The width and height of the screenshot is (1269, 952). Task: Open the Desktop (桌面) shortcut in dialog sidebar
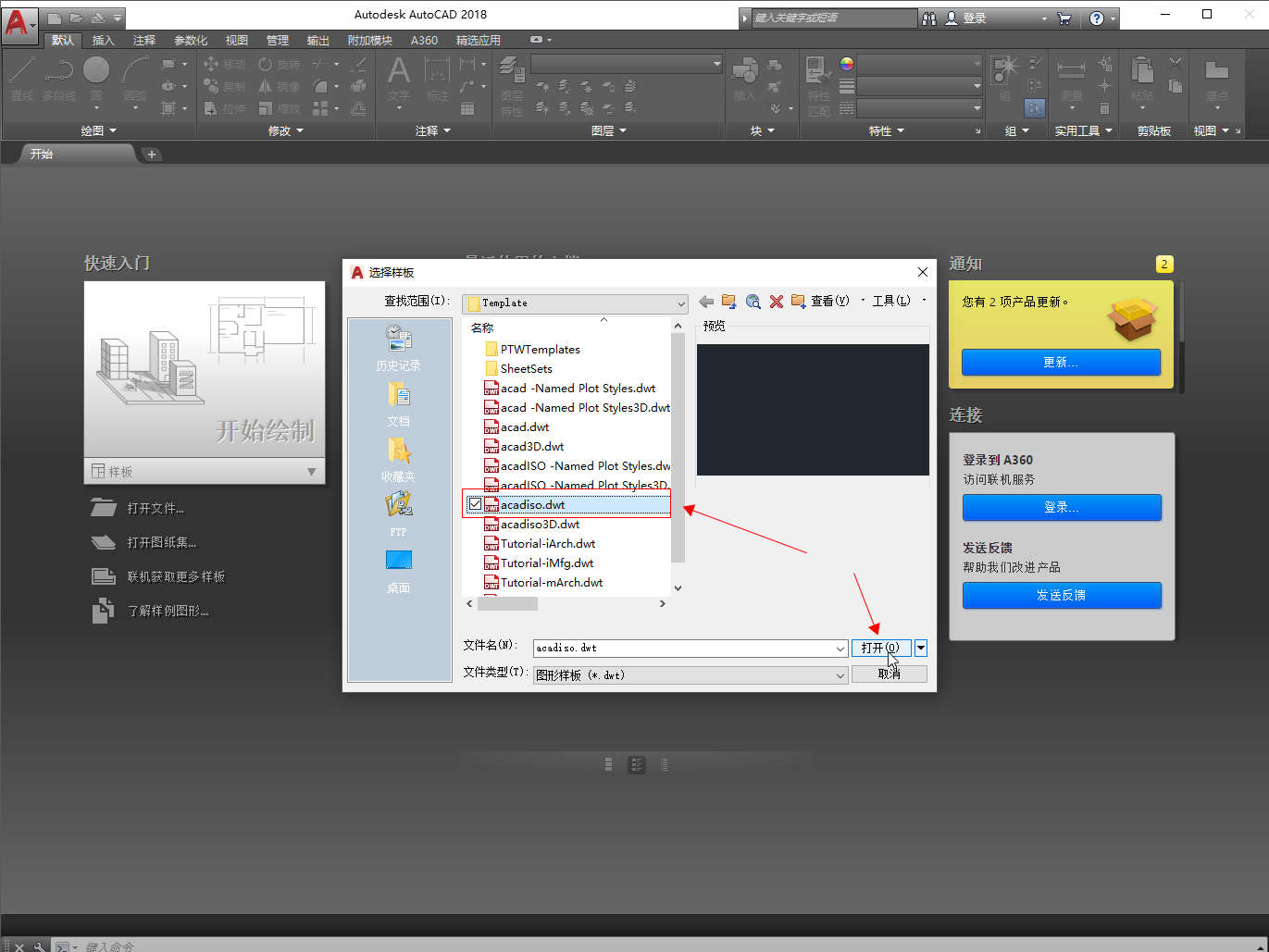pyautogui.click(x=398, y=570)
